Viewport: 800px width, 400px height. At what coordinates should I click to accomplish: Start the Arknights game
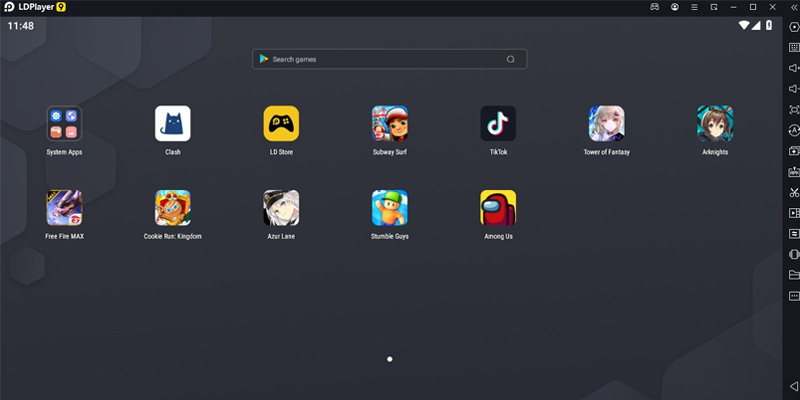click(x=715, y=123)
